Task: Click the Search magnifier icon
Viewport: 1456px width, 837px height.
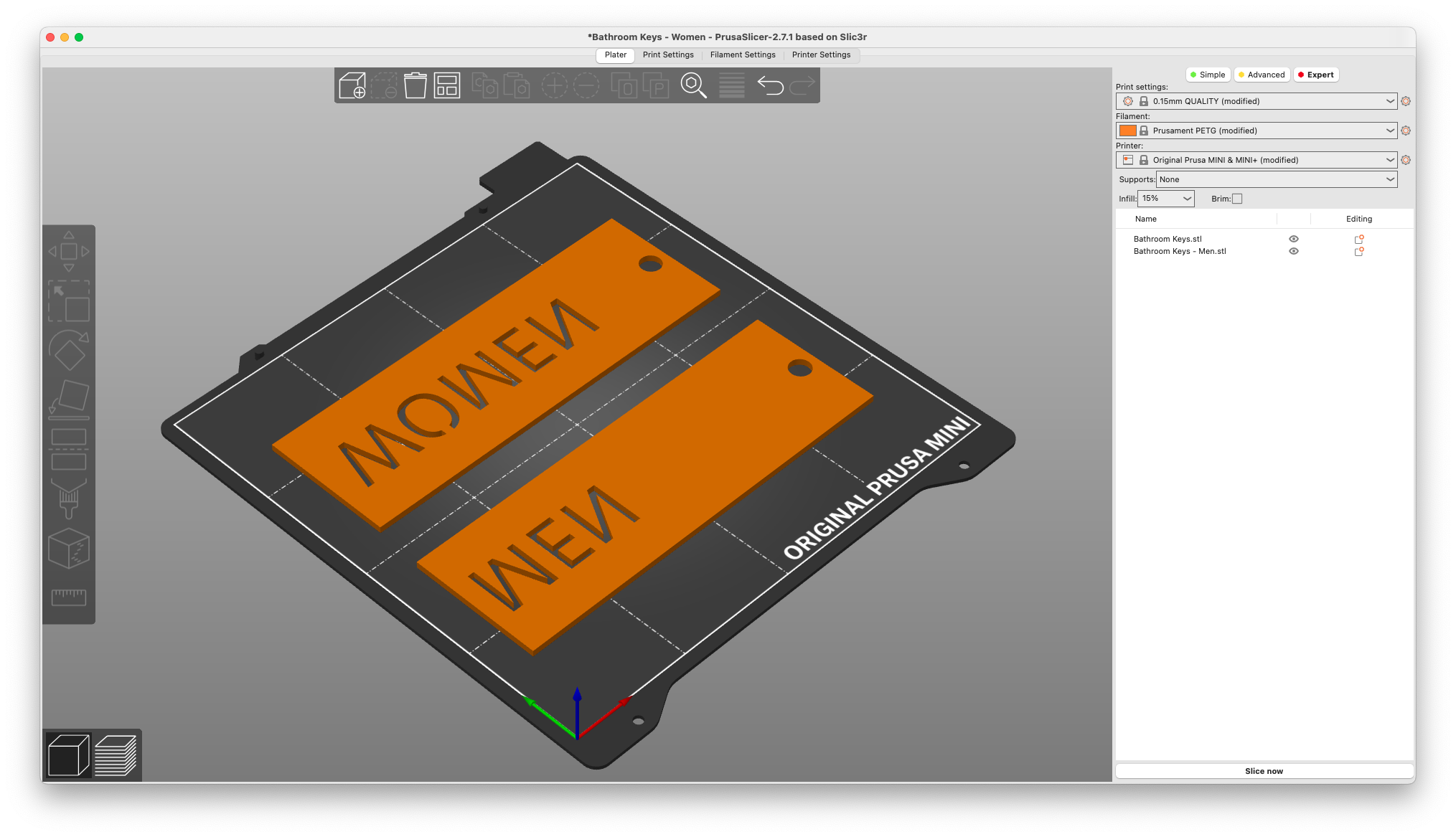Action: (x=693, y=86)
